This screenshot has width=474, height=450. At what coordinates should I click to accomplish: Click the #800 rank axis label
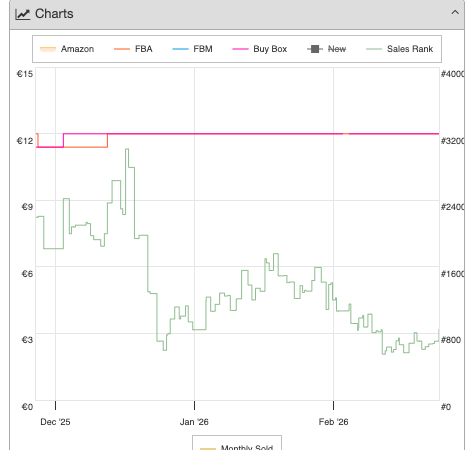(451, 340)
